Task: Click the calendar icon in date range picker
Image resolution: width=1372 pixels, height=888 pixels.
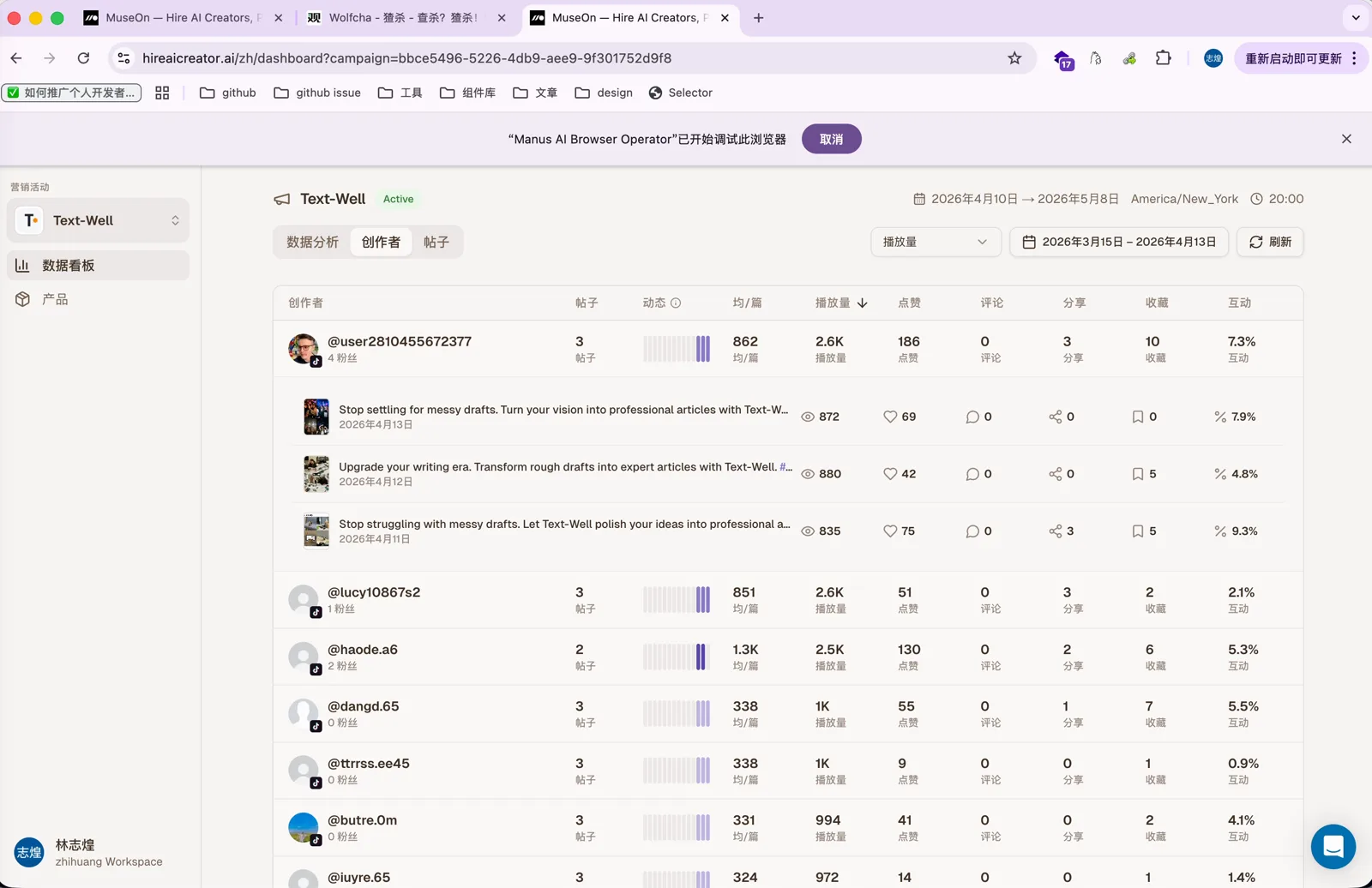Action: tap(1029, 242)
